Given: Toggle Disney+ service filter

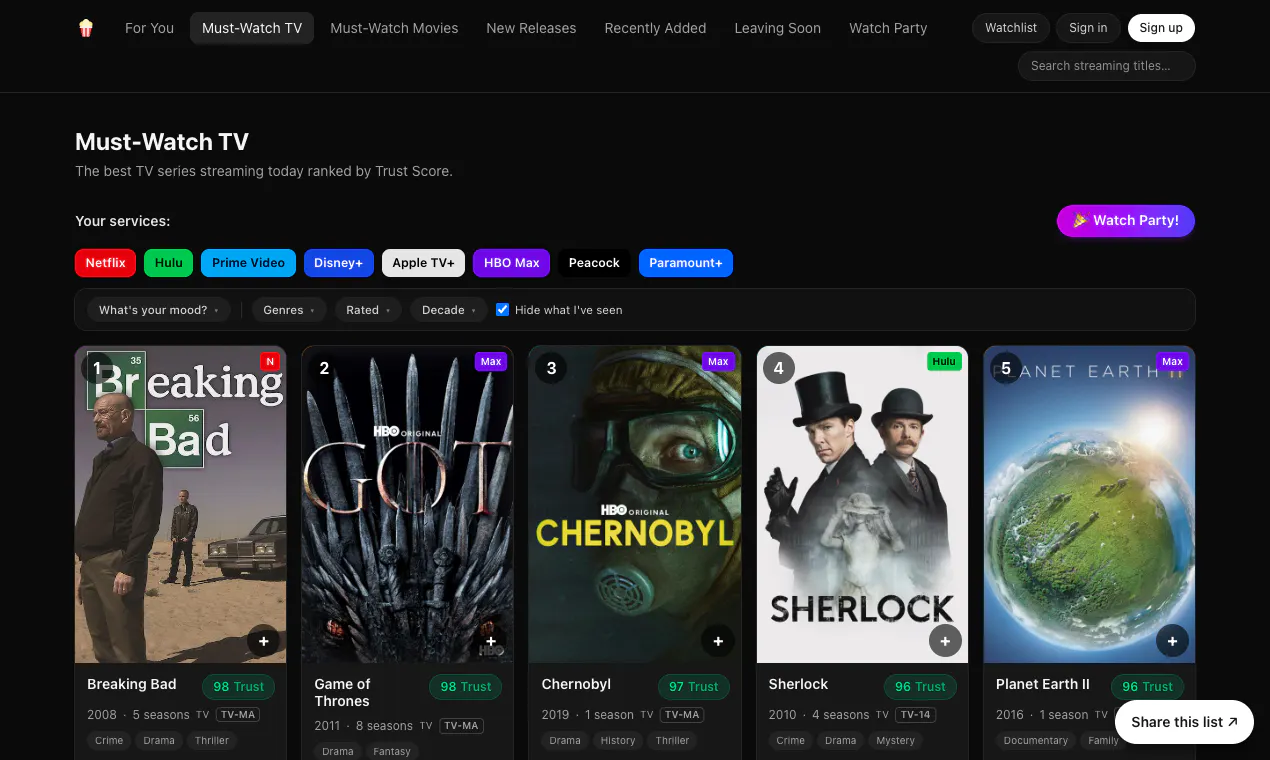Looking at the screenshot, I should [339, 263].
